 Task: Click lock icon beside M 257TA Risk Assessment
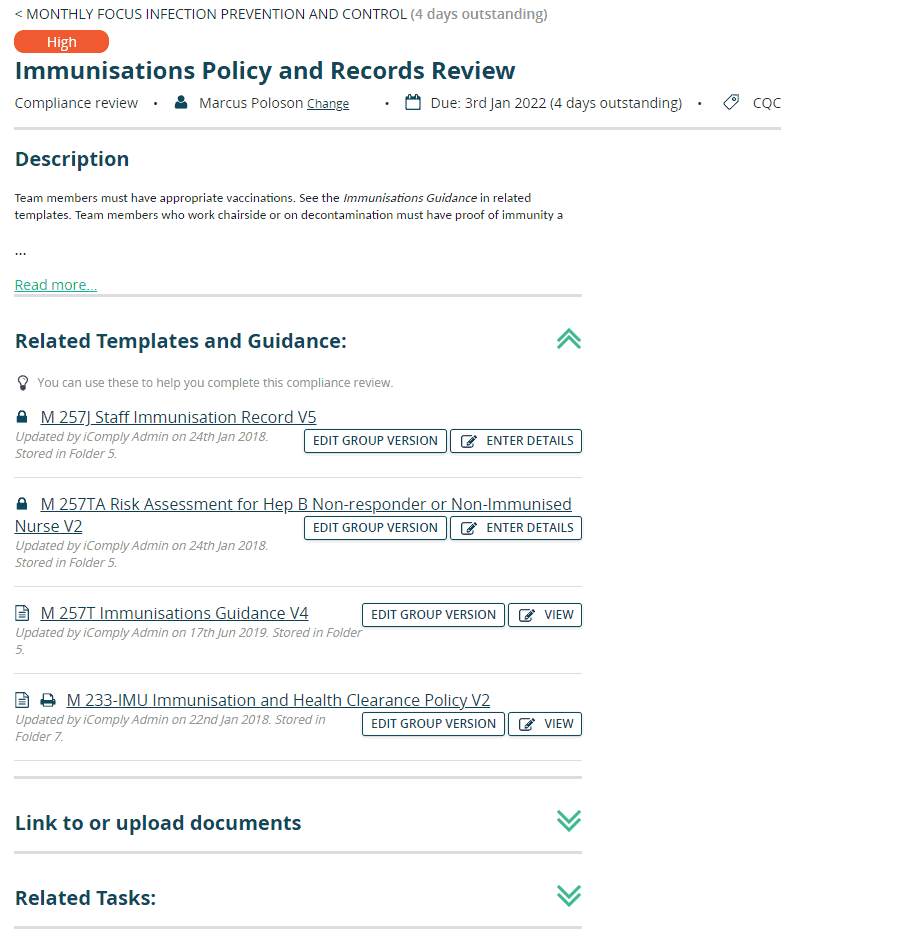(x=22, y=504)
